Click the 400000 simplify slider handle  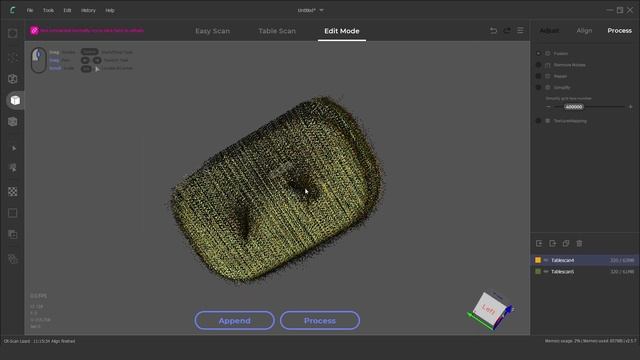click(x=573, y=107)
